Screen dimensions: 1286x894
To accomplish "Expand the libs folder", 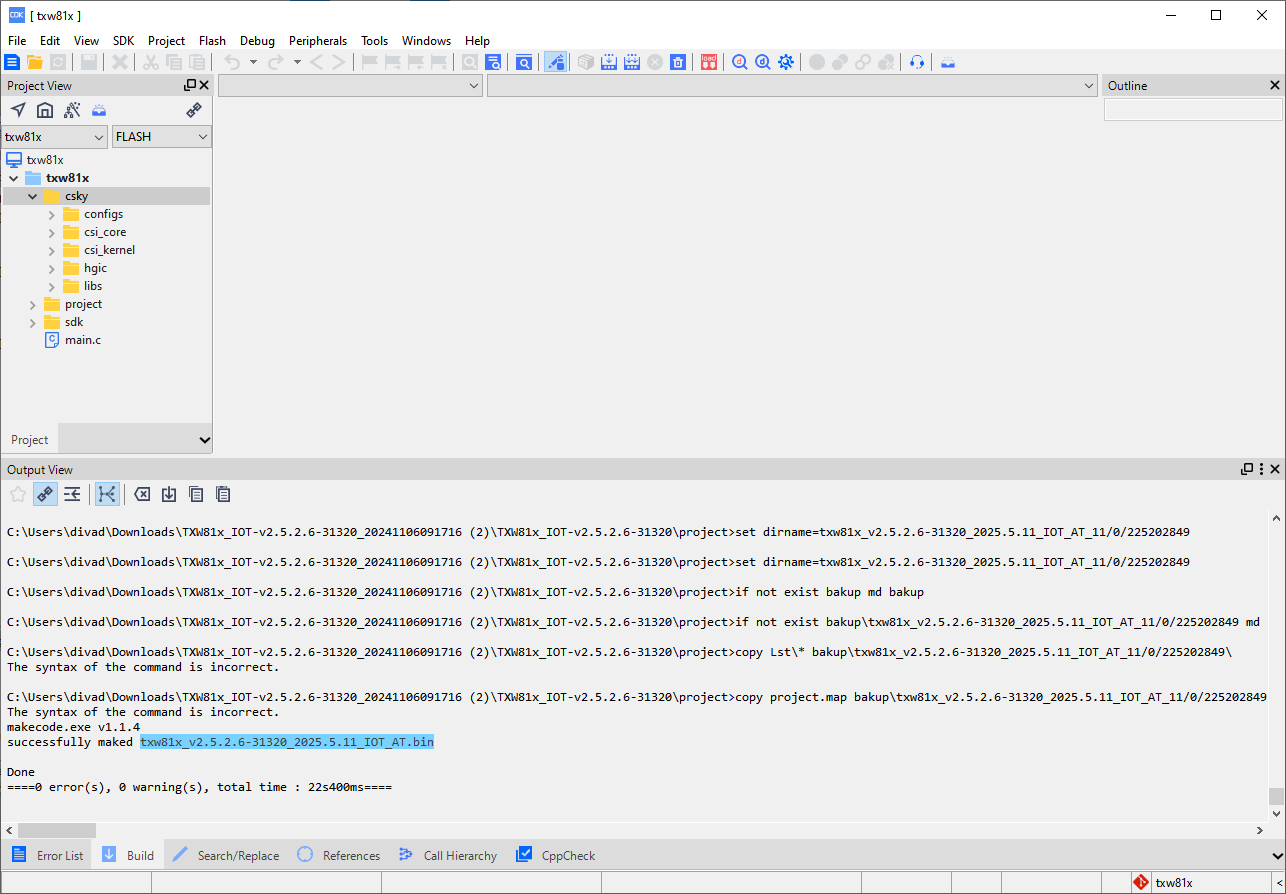I will click(x=51, y=286).
